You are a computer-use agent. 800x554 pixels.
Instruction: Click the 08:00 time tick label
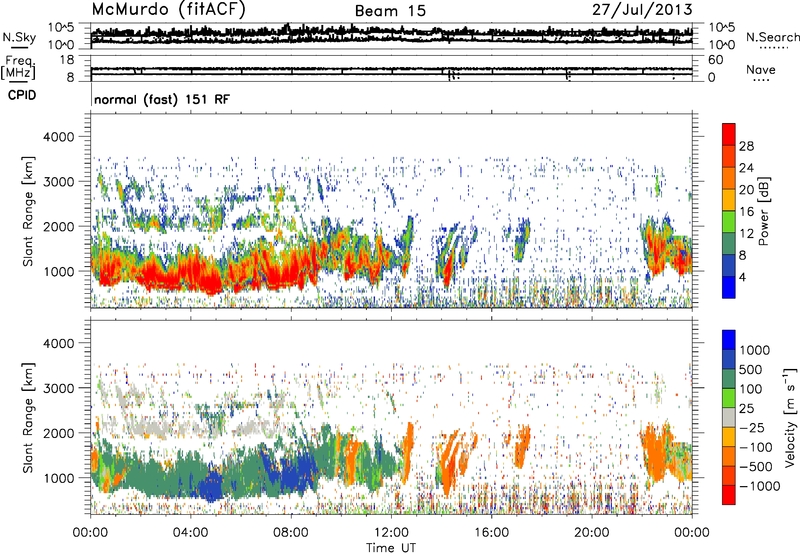point(291,533)
